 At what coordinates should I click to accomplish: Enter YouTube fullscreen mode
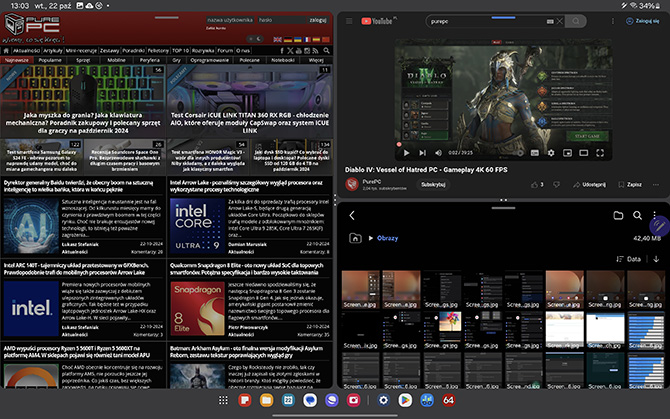coord(600,153)
